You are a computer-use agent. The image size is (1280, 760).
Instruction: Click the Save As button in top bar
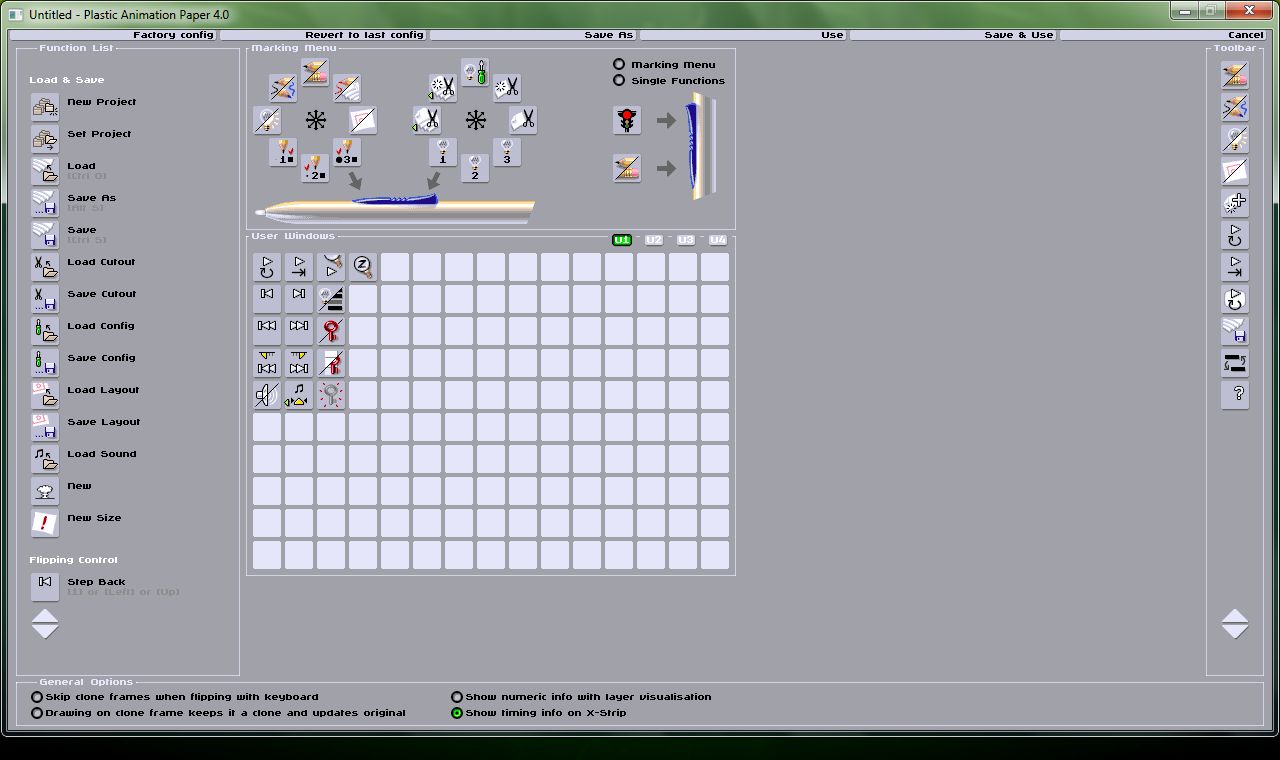tap(533, 35)
